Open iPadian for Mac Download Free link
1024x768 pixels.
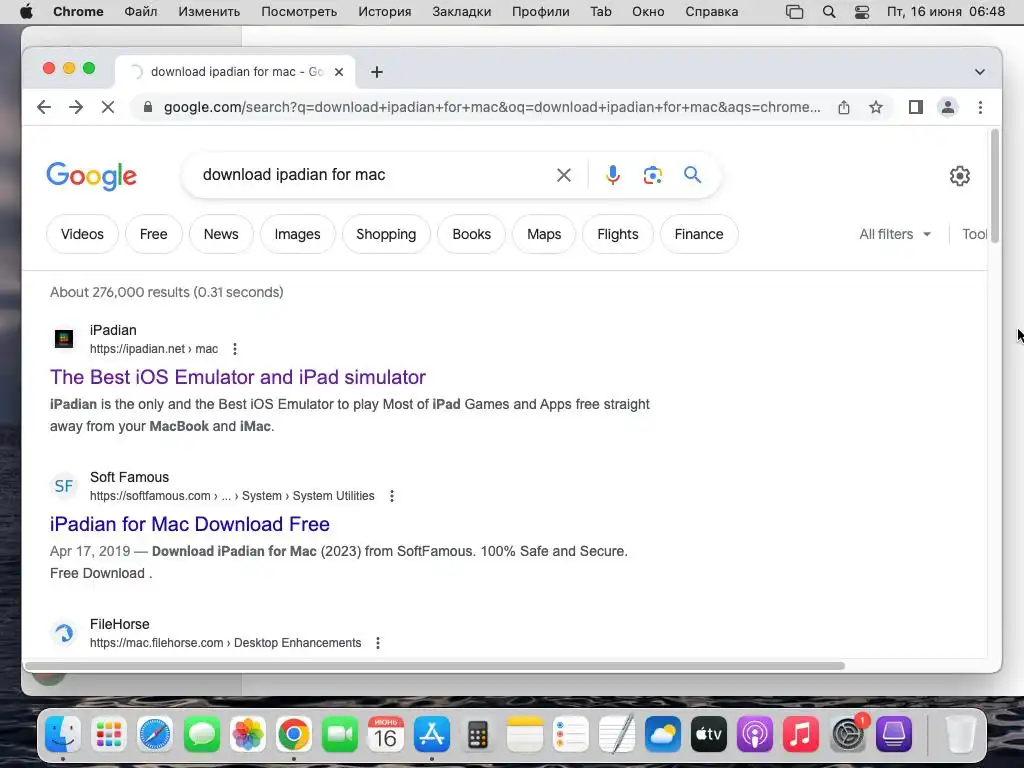[189, 524]
